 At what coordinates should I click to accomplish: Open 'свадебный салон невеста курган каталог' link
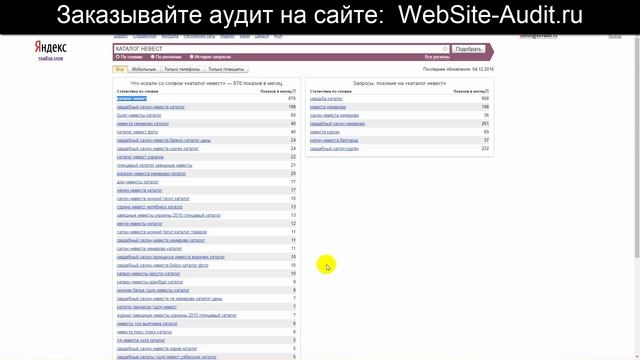point(158,149)
